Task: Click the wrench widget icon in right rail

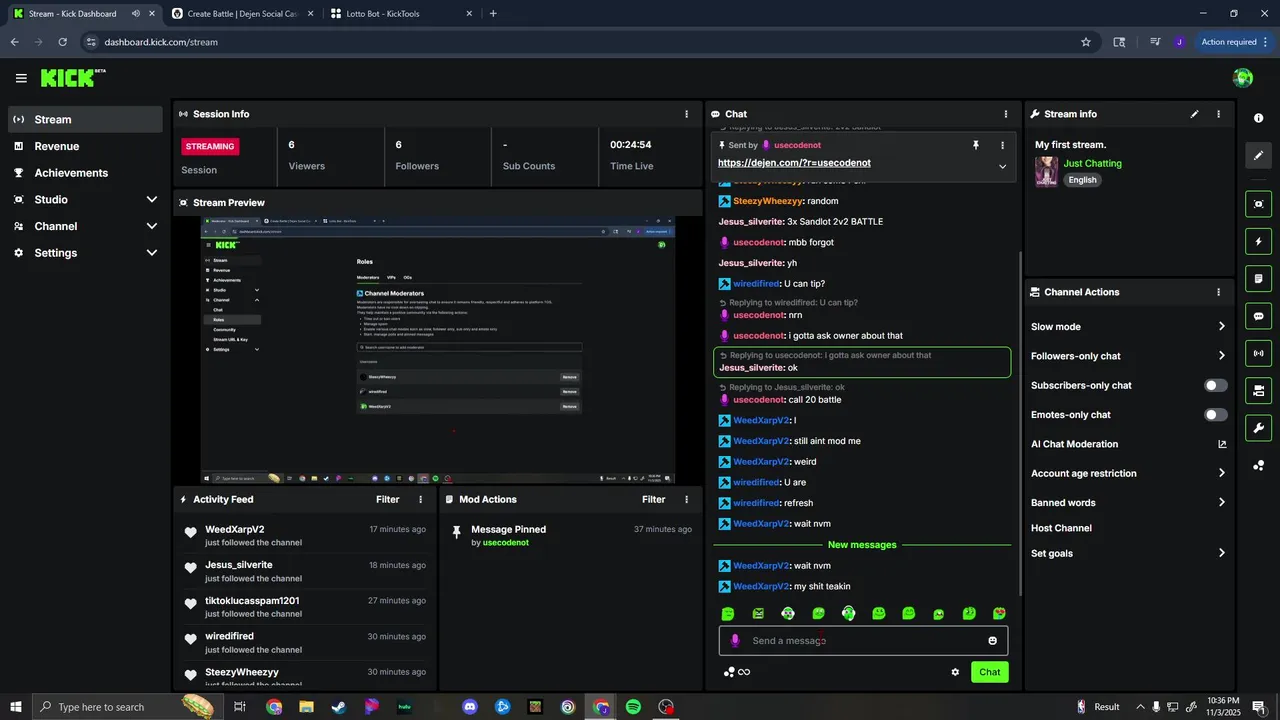Action: pyautogui.click(x=1258, y=428)
